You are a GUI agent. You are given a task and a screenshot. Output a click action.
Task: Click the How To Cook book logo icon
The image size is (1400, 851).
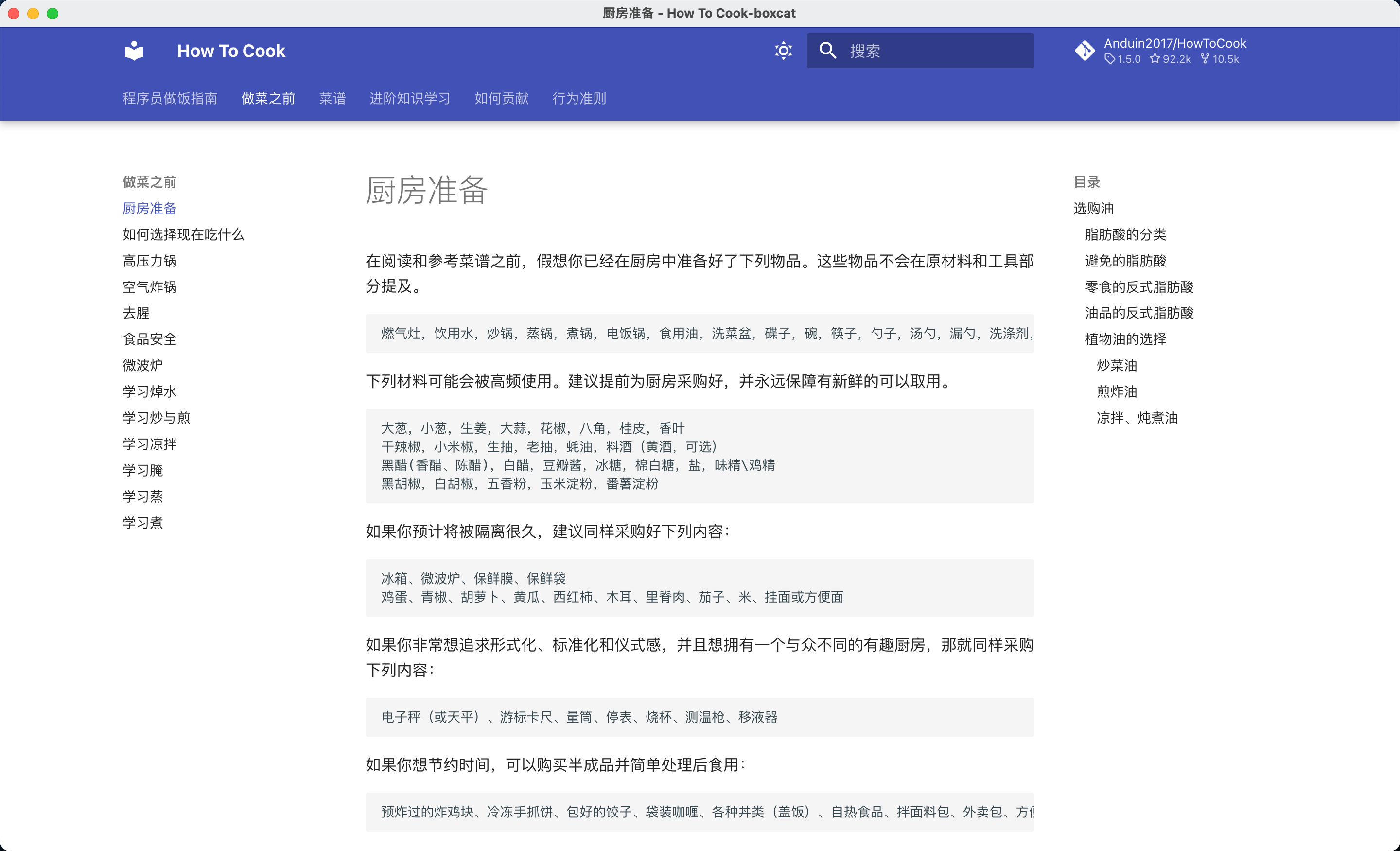[134, 51]
